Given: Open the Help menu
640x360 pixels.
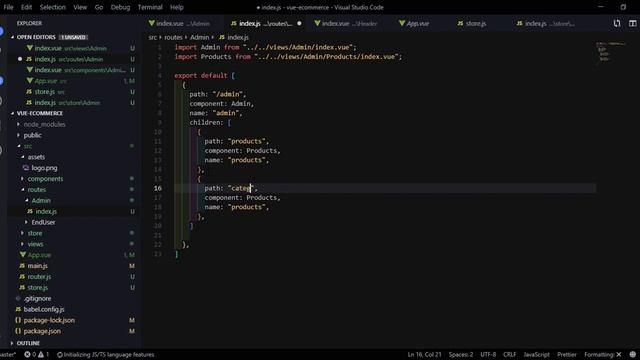Looking at the screenshot, I should coord(177,7).
